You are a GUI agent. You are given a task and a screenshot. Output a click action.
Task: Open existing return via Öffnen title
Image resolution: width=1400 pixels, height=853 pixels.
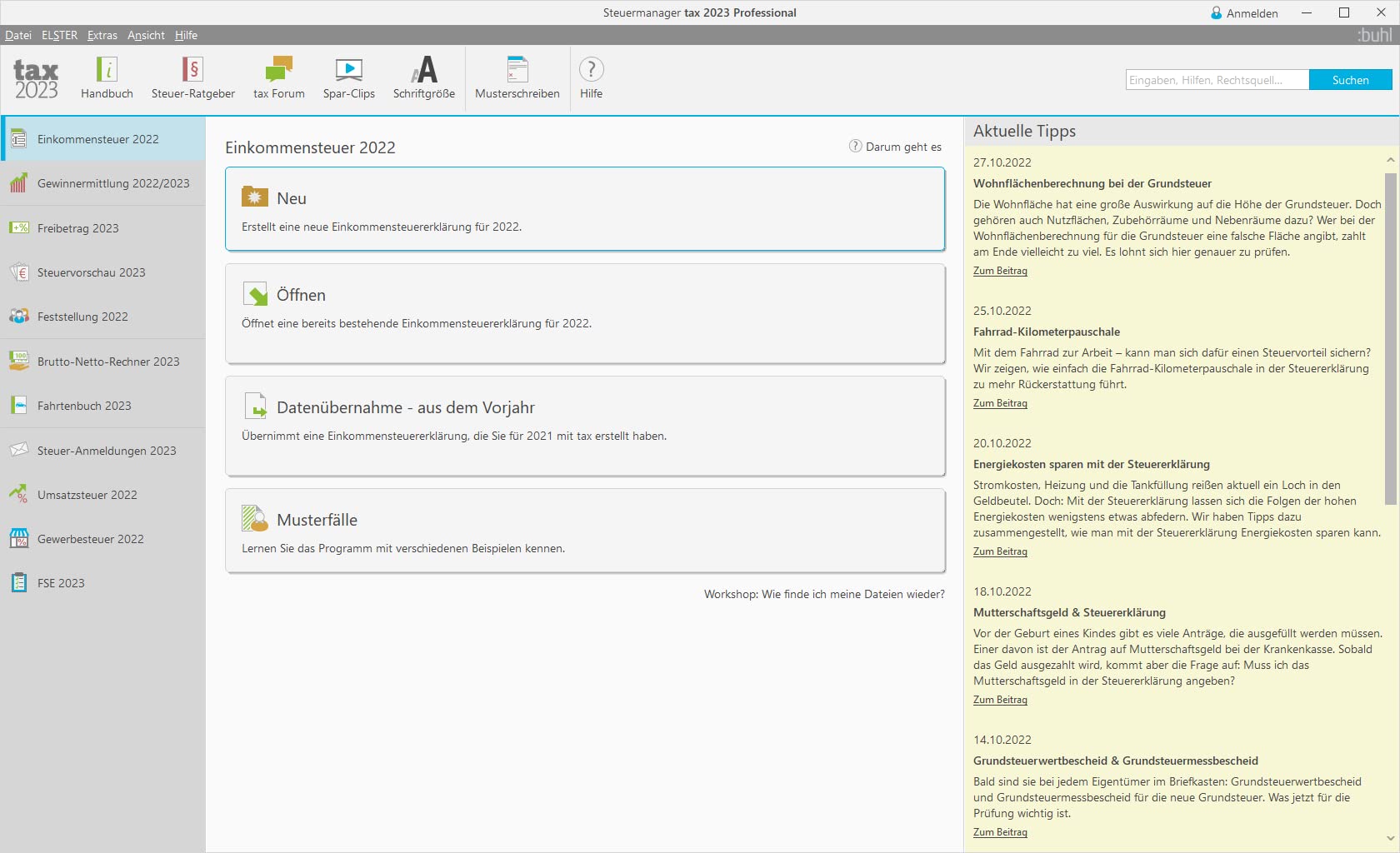tap(301, 295)
